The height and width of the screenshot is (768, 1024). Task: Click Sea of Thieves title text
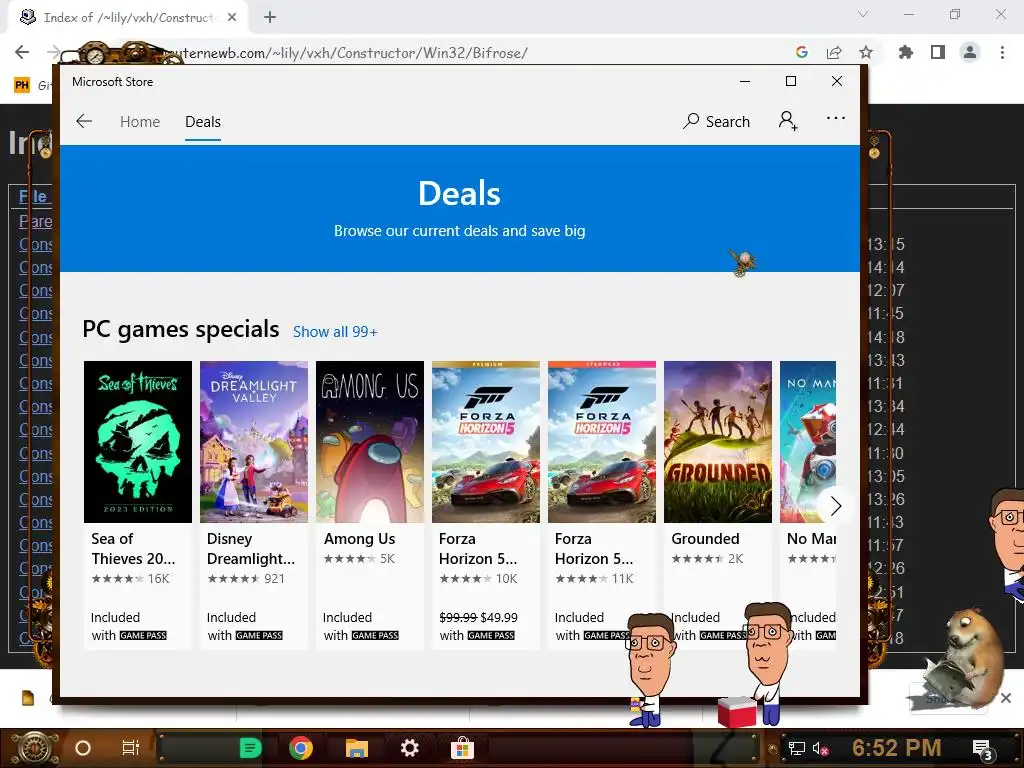133,549
